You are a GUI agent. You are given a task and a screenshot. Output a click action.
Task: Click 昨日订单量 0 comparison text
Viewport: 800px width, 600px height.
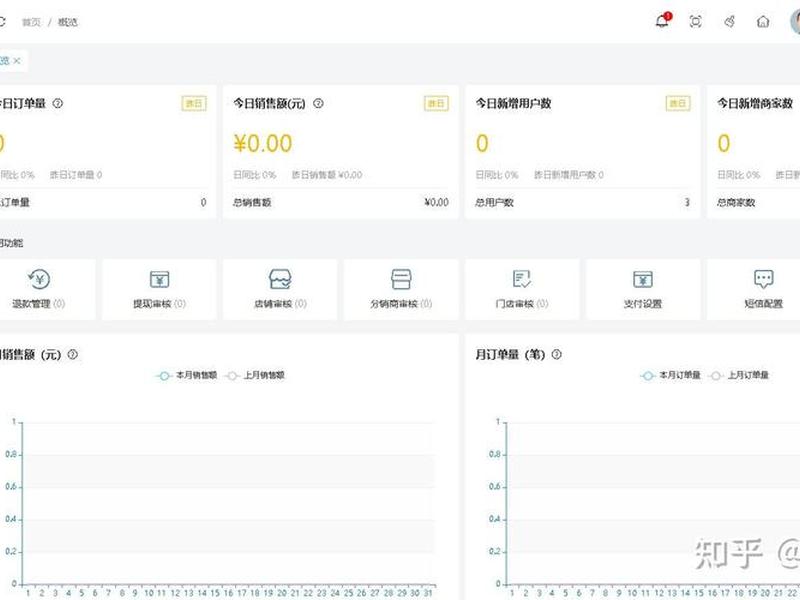[76, 175]
